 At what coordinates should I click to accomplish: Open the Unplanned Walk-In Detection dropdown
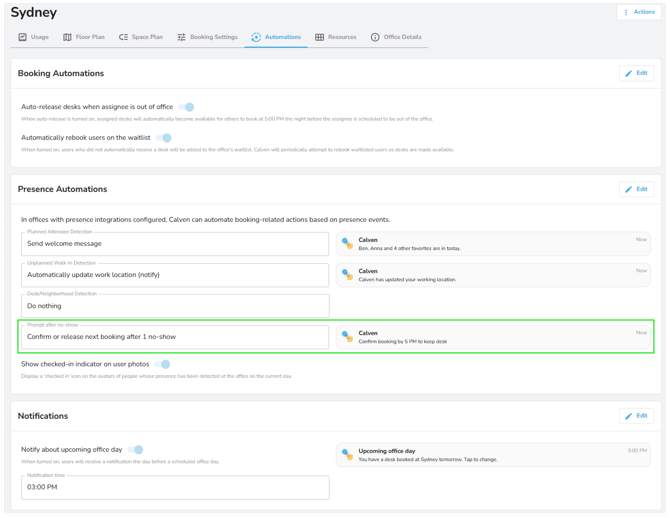tap(175, 275)
